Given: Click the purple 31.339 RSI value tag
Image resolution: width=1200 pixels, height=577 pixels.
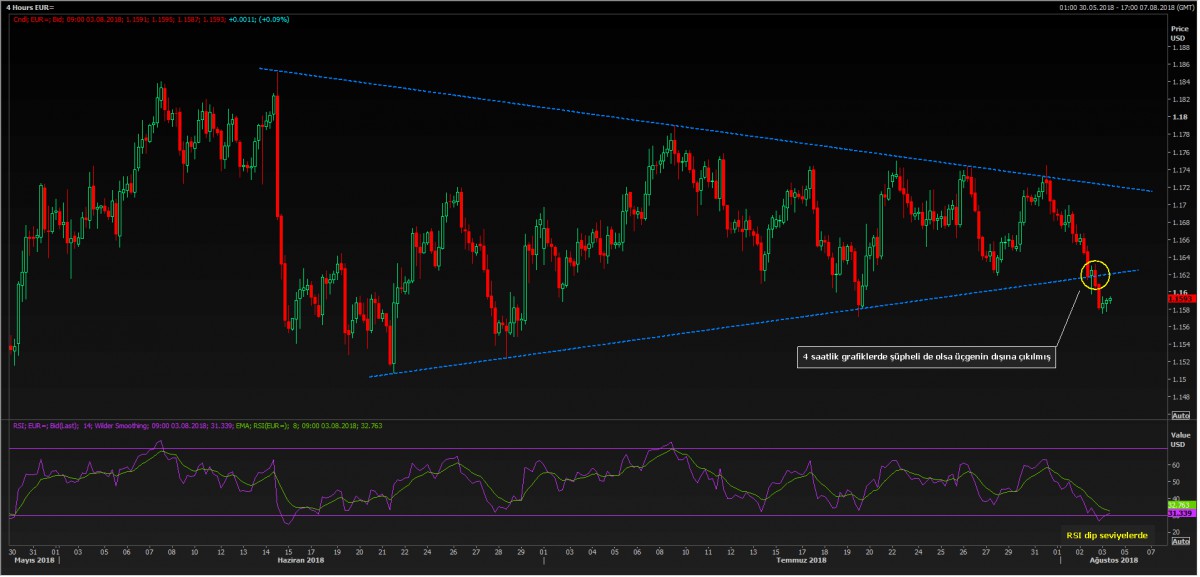Looking at the screenshot, I should [x=1179, y=513].
